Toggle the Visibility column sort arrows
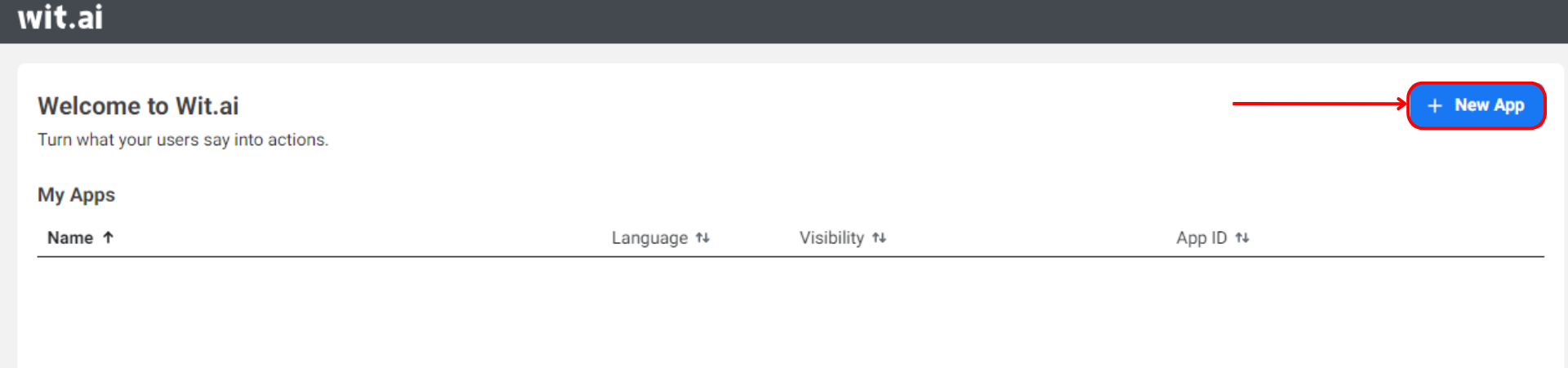 point(879,237)
